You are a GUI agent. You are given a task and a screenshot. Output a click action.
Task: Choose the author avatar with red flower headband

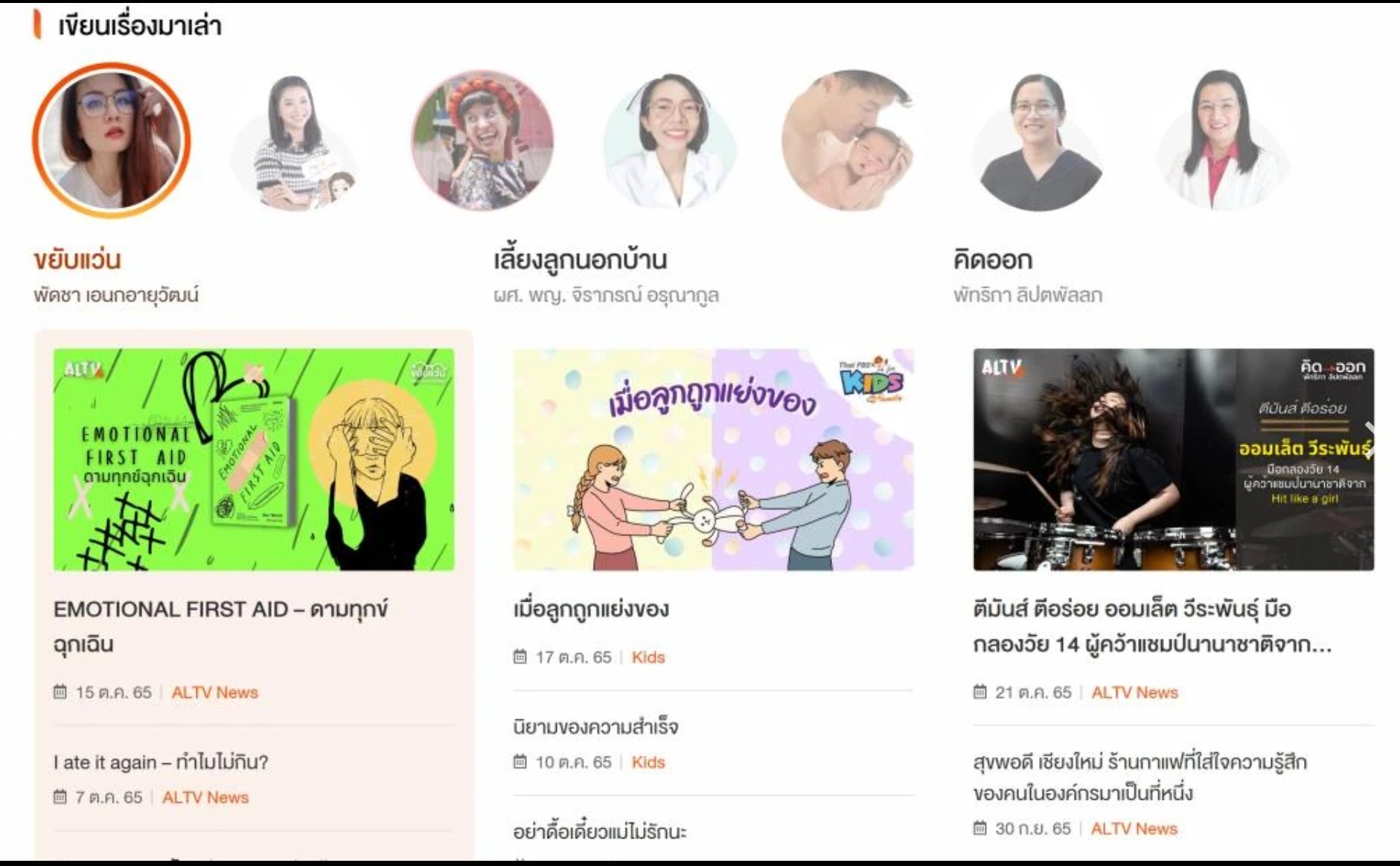coord(482,140)
